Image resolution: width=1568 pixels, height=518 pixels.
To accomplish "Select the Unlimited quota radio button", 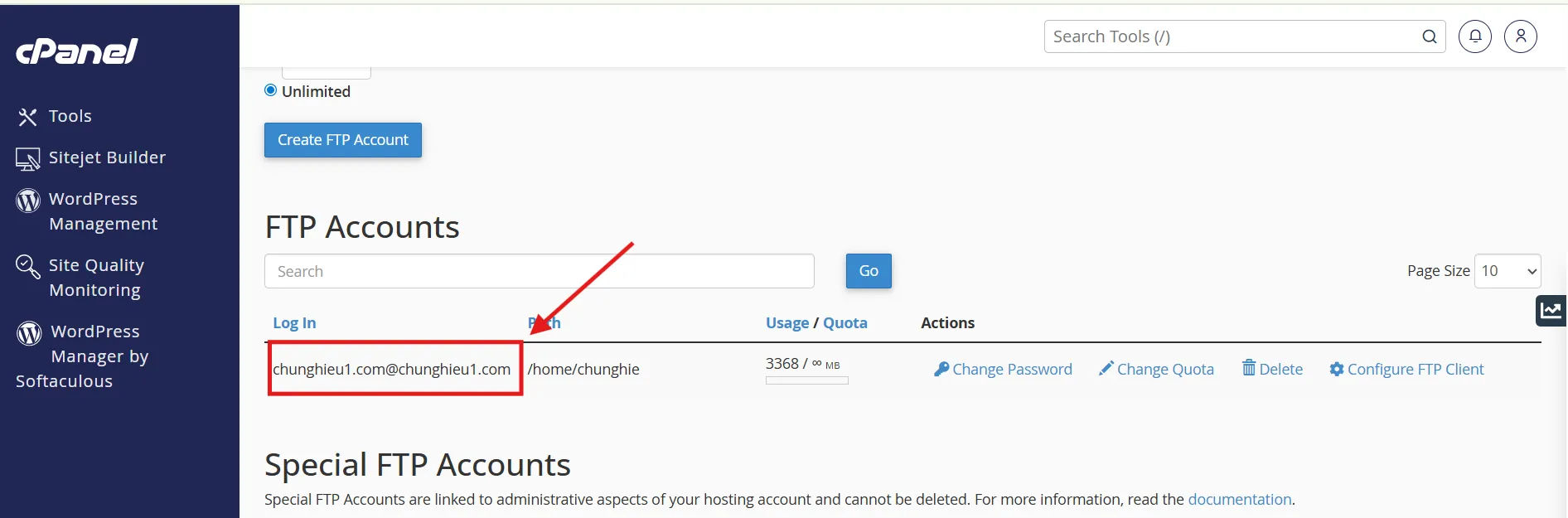I will 270,90.
